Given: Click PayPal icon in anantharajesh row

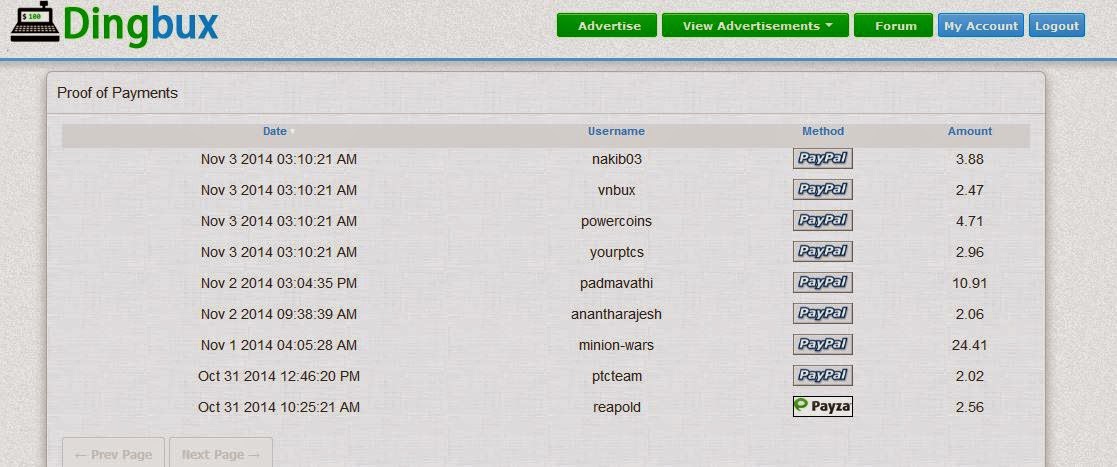Looking at the screenshot, I should coord(823,314).
